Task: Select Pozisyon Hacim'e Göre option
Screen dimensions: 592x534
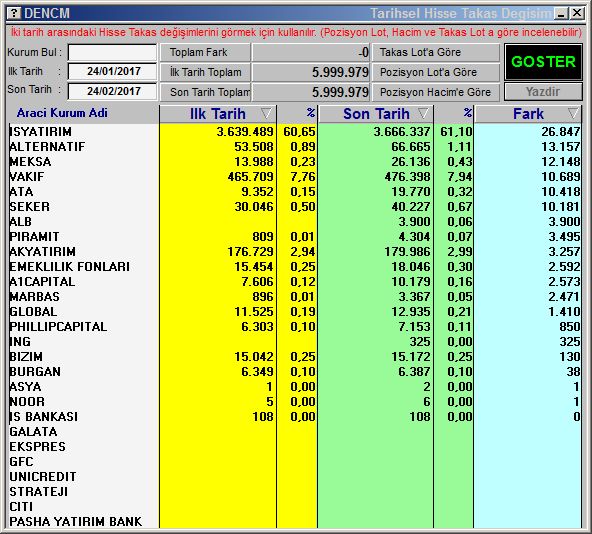Action: point(436,92)
